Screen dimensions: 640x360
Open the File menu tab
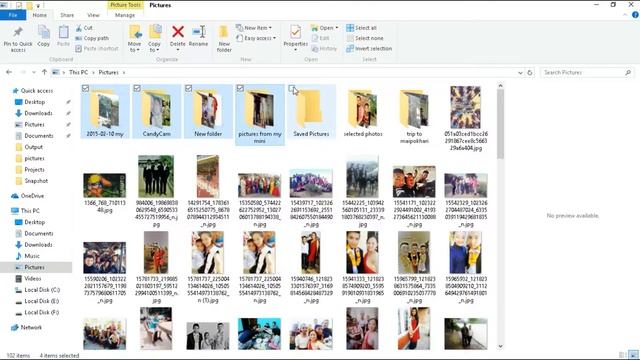click(13, 15)
